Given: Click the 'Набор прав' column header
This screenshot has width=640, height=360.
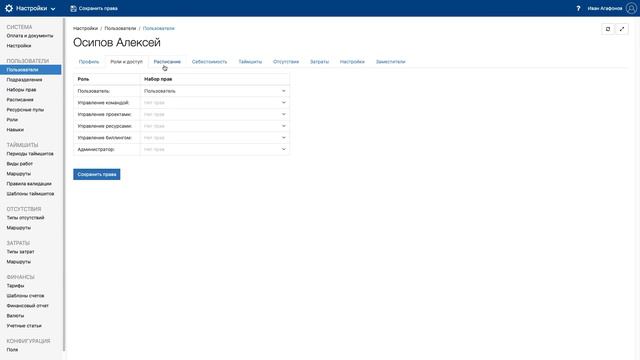Looking at the screenshot, I should (x=158, y=79).
